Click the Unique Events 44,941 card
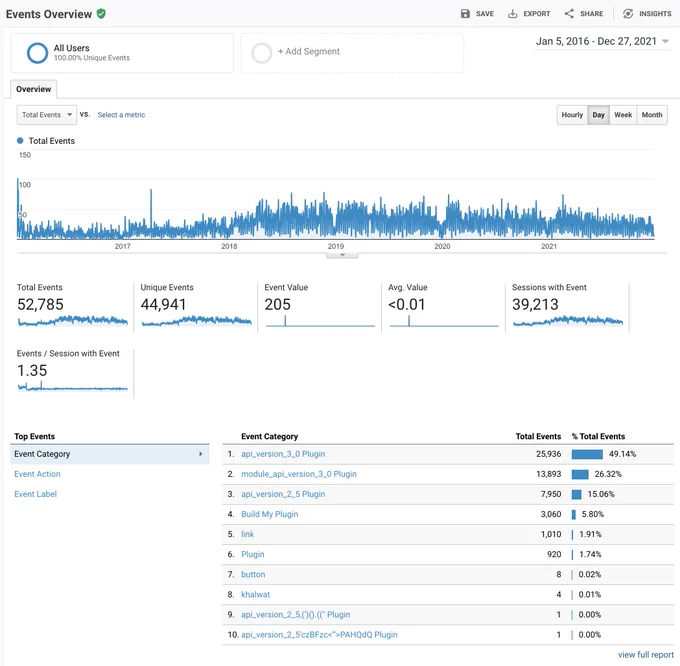 point(196,307)
